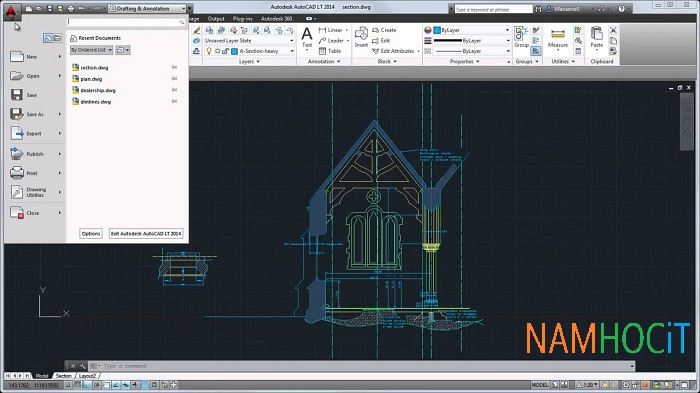The image size is (700, 393).
Task: Click the Plot printer icon in Quick Access toolbar
Action: 71,8
